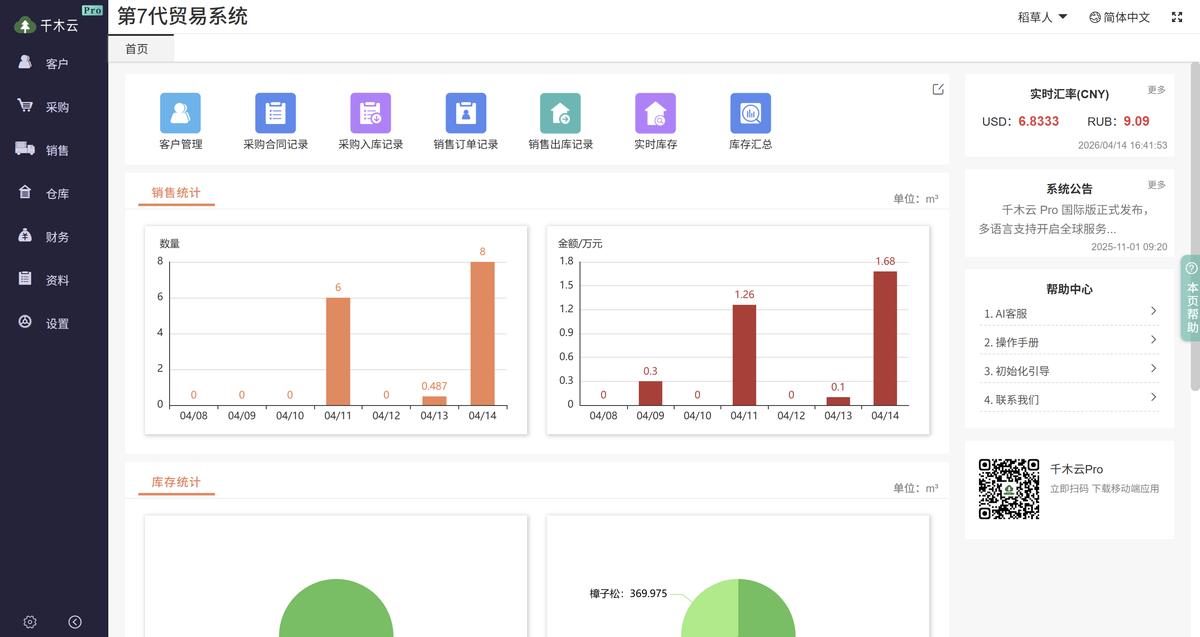1200x637 pixels.
Task: Select the 首页 tab
Action: pyautogui.click(x=137, y=49)
